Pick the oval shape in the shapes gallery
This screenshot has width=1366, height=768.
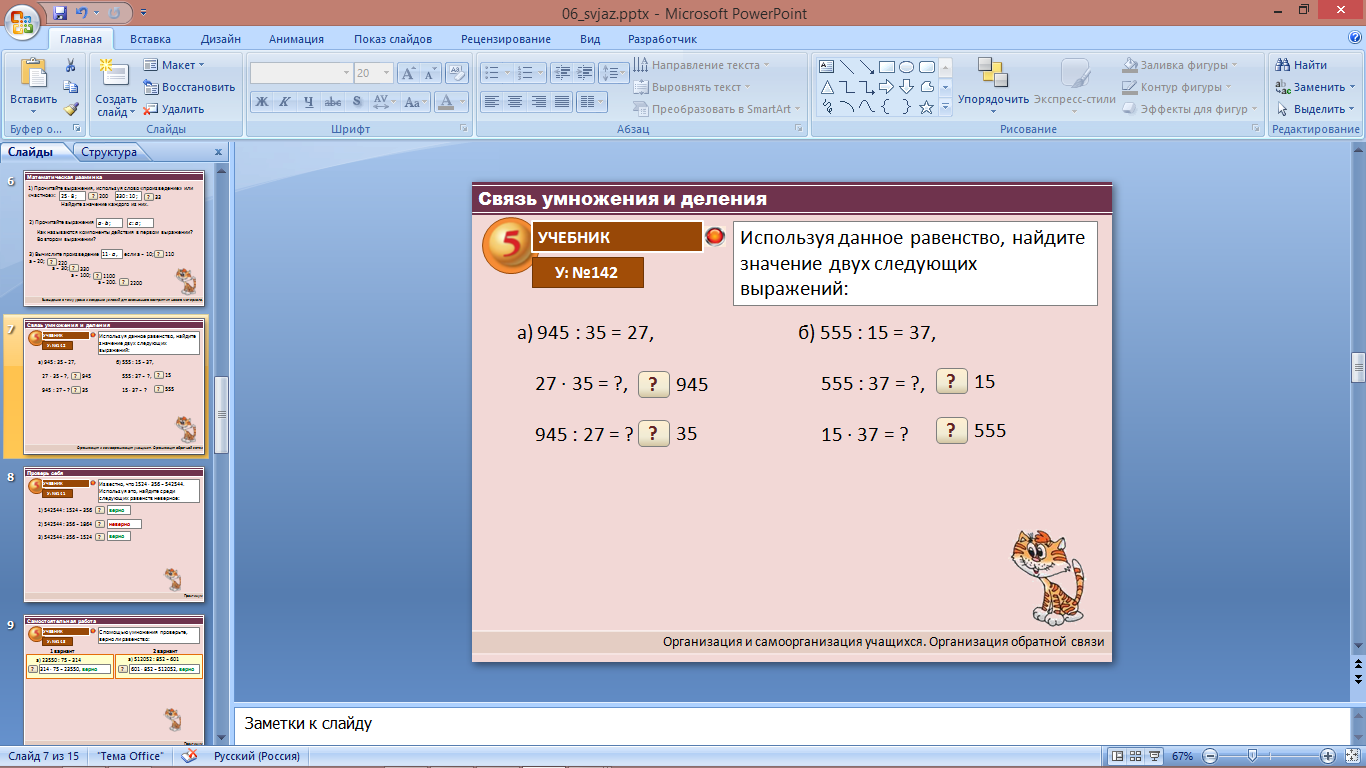click(906, 67)
